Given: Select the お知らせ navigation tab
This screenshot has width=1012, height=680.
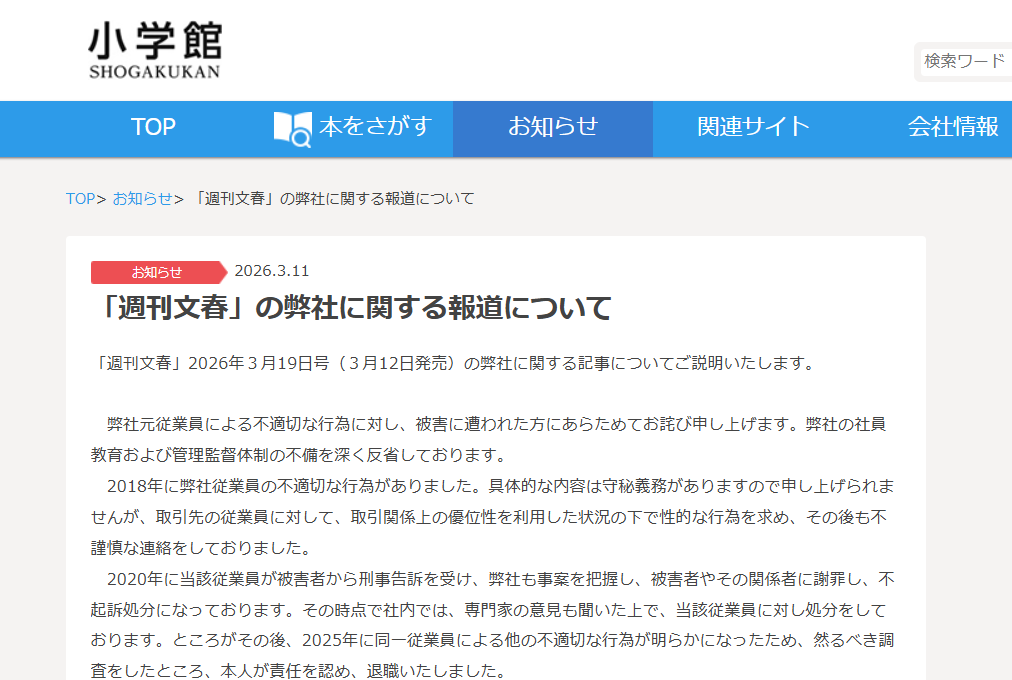Looking at the screenshot, I should pyautogui.click(x=552, y=128).
